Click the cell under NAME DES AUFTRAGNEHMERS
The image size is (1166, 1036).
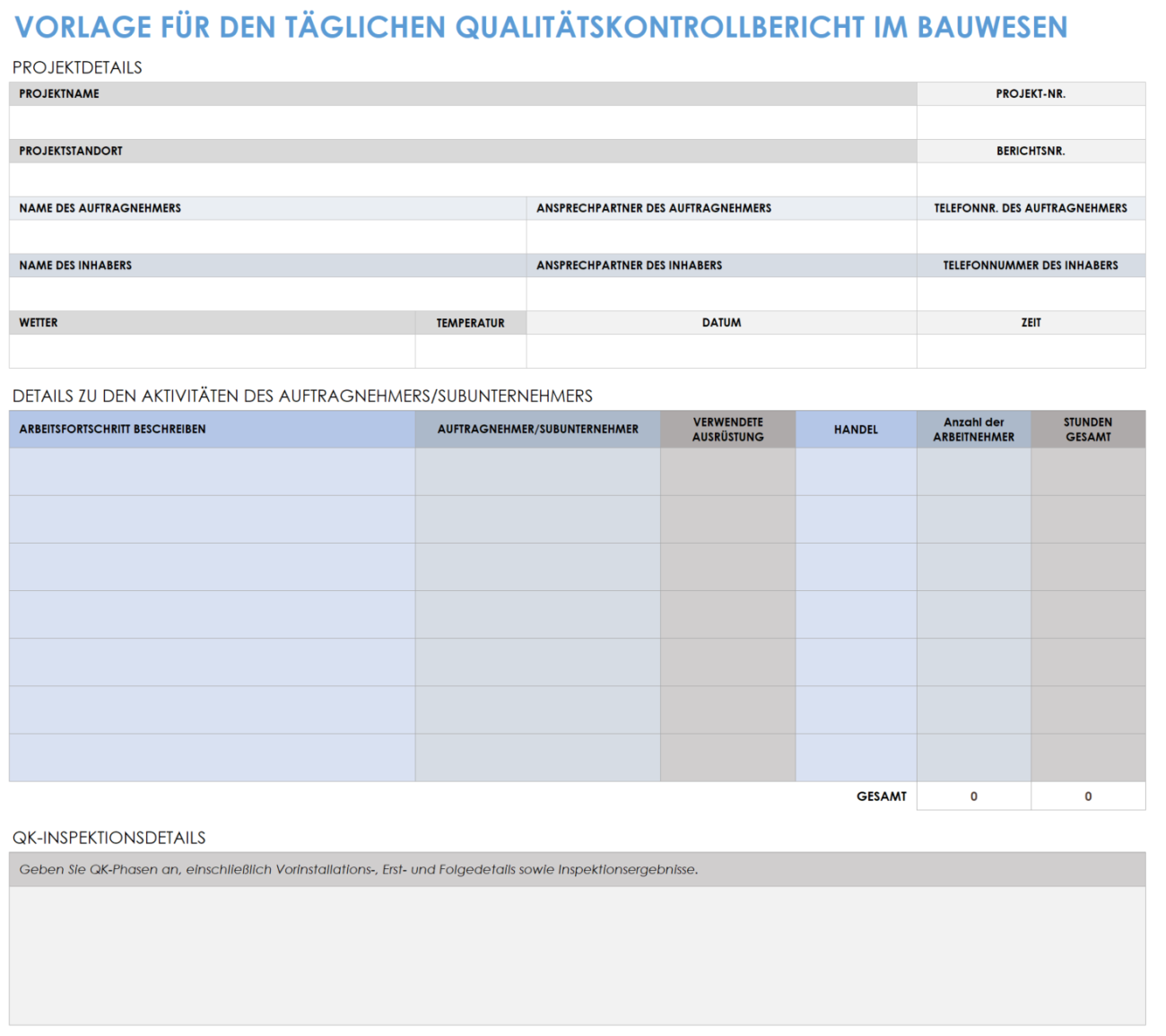(x=268, y=237)
